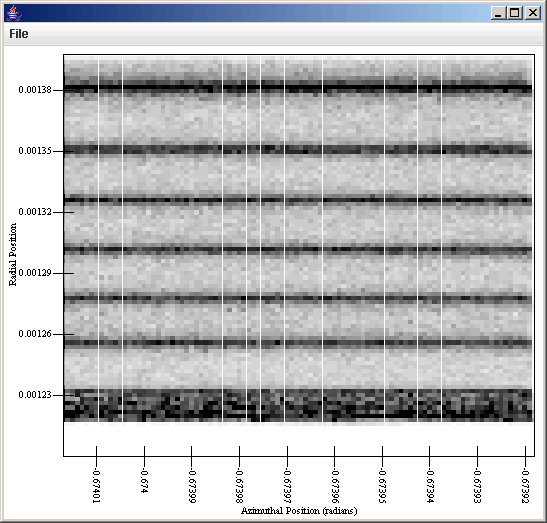Viewport: 547px width, 523px height.
Task: Maximize the plot window
Action: coord(515,13)
